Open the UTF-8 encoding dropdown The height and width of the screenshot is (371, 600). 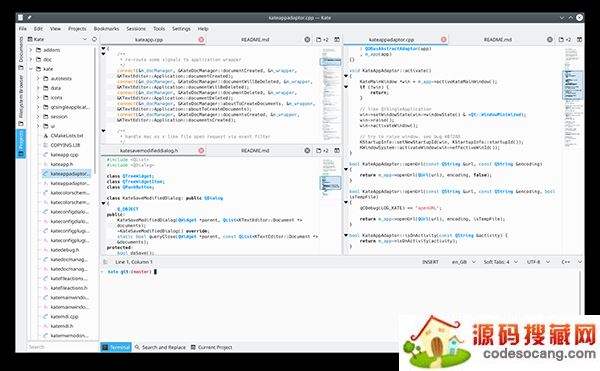(538, 262)
